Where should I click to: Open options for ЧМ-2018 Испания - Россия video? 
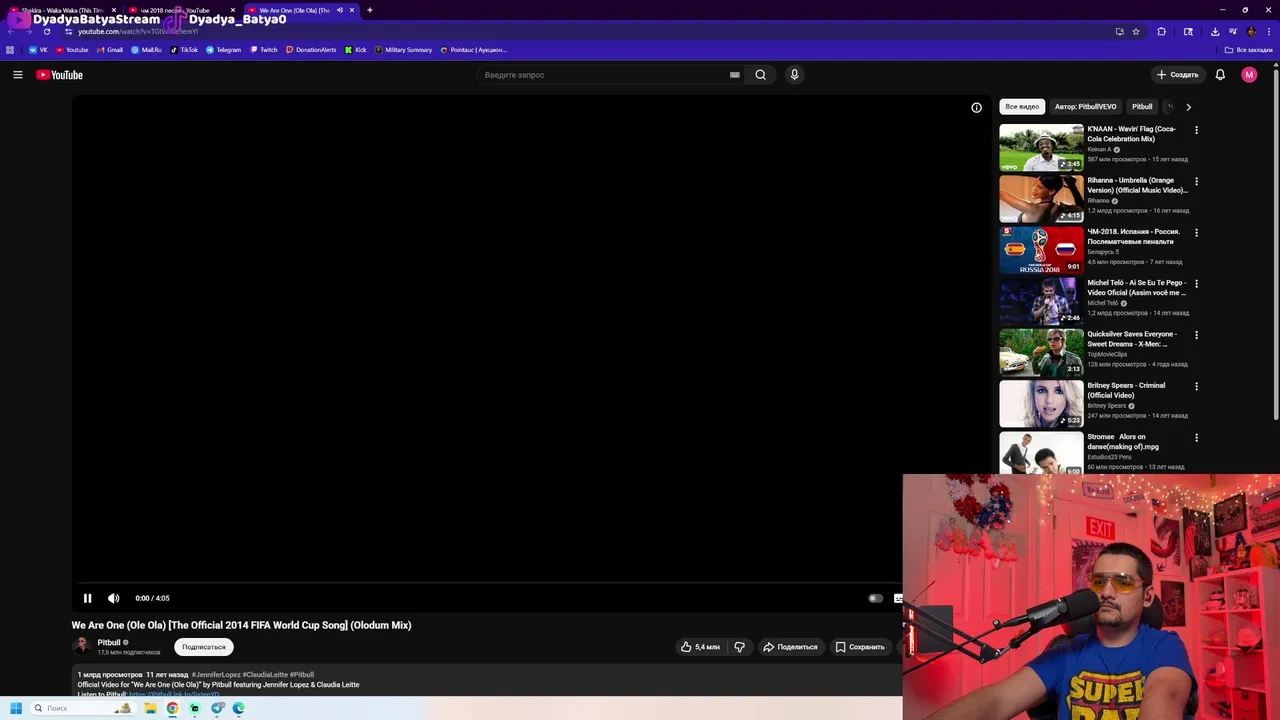point(1196,233)
